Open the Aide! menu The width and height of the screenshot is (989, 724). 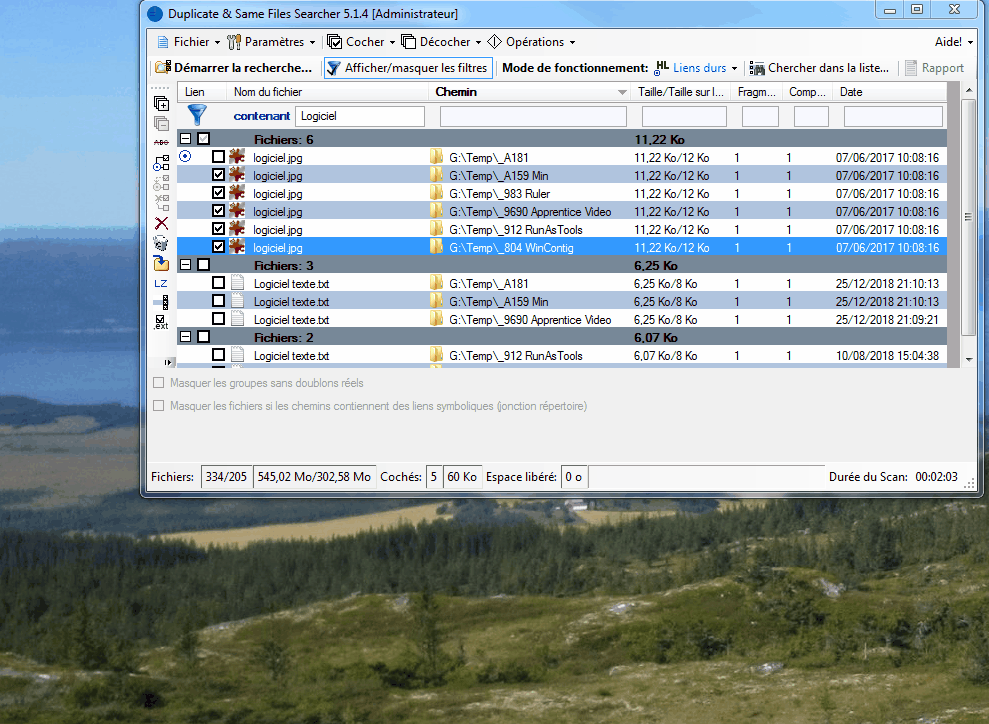point(953,42)
